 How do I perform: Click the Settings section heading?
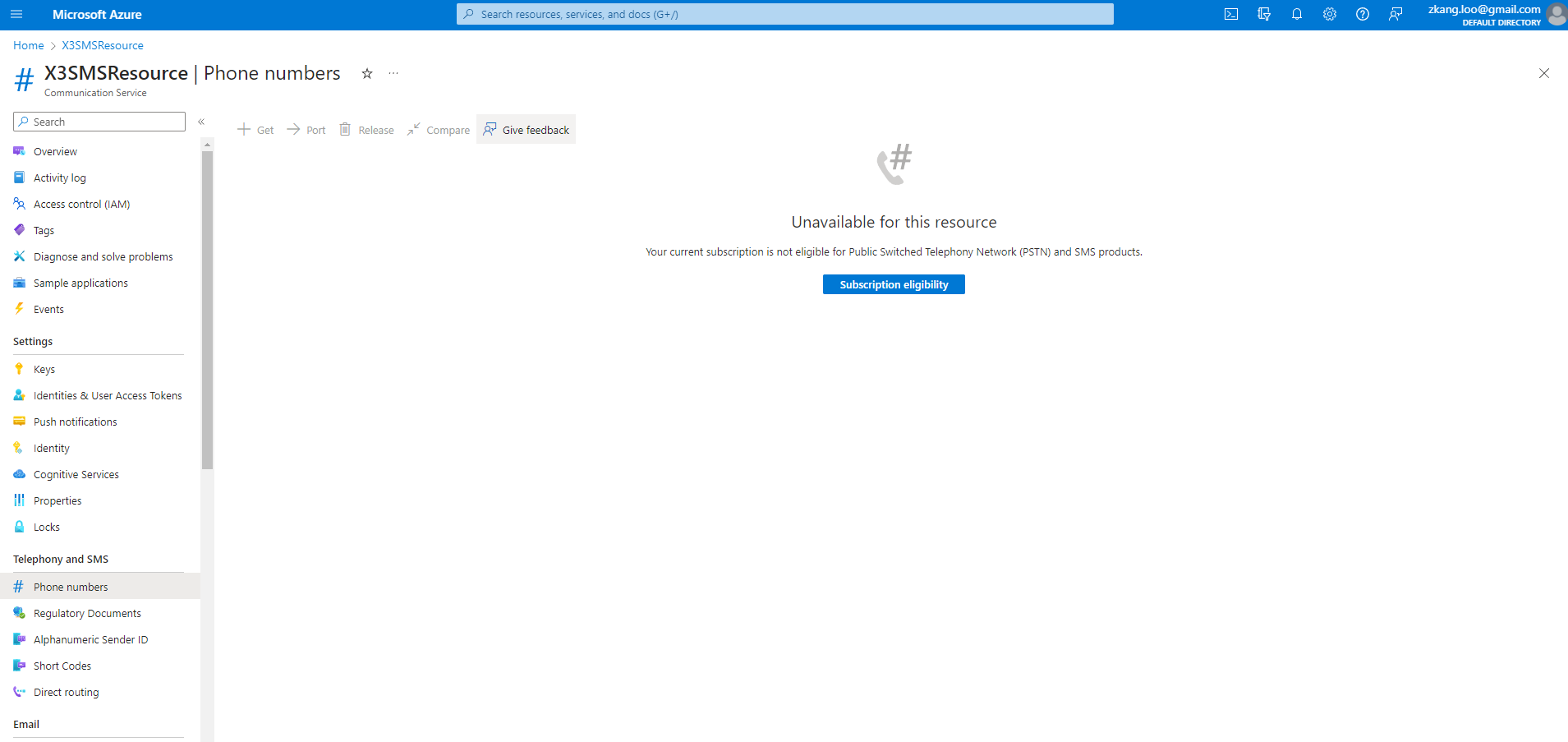pos(33,341)
